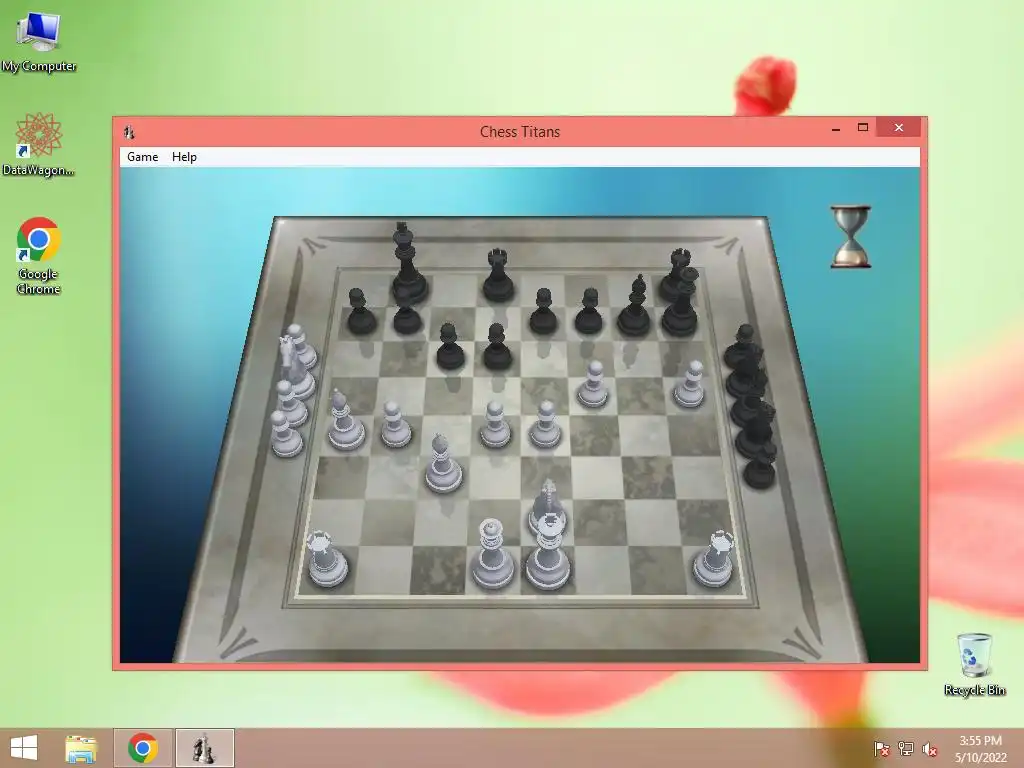Click the Chess Titans title bar icon
The width and height of the screenshot is (1024, 768).
[129, 132]
